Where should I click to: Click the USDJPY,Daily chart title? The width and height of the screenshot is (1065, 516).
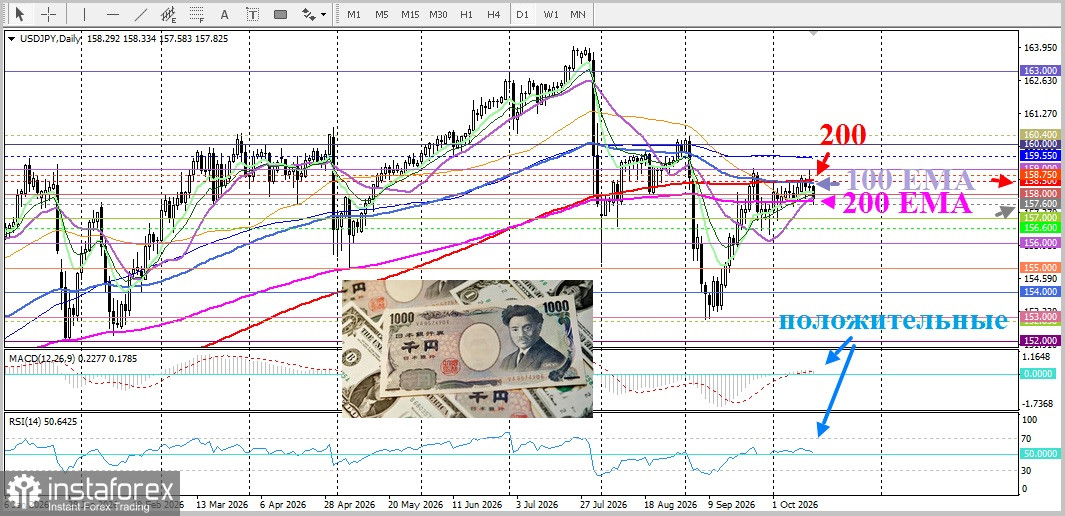click(x=48, y=39)
